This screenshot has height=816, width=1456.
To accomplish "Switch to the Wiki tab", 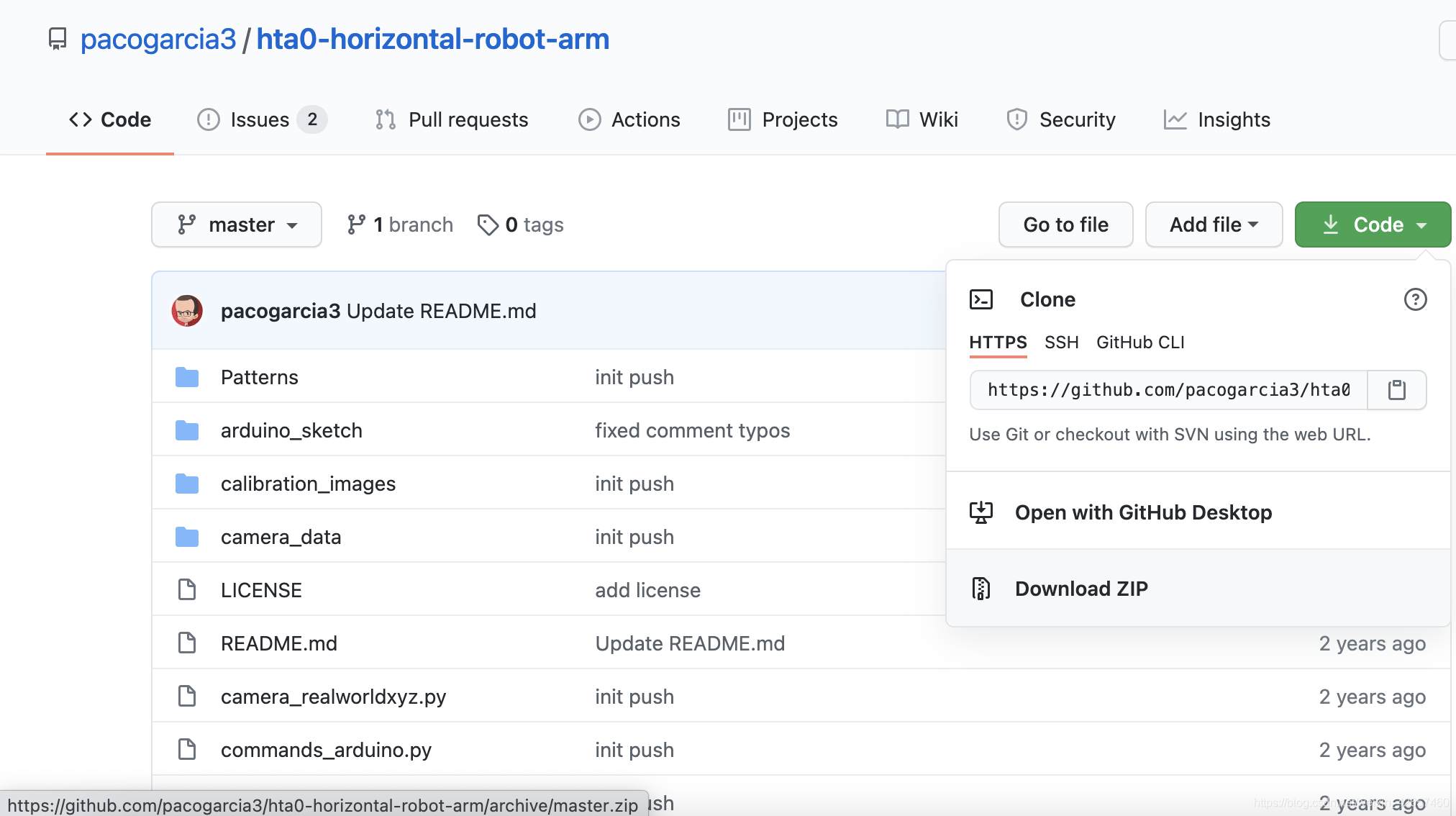I will click(922, 119).
